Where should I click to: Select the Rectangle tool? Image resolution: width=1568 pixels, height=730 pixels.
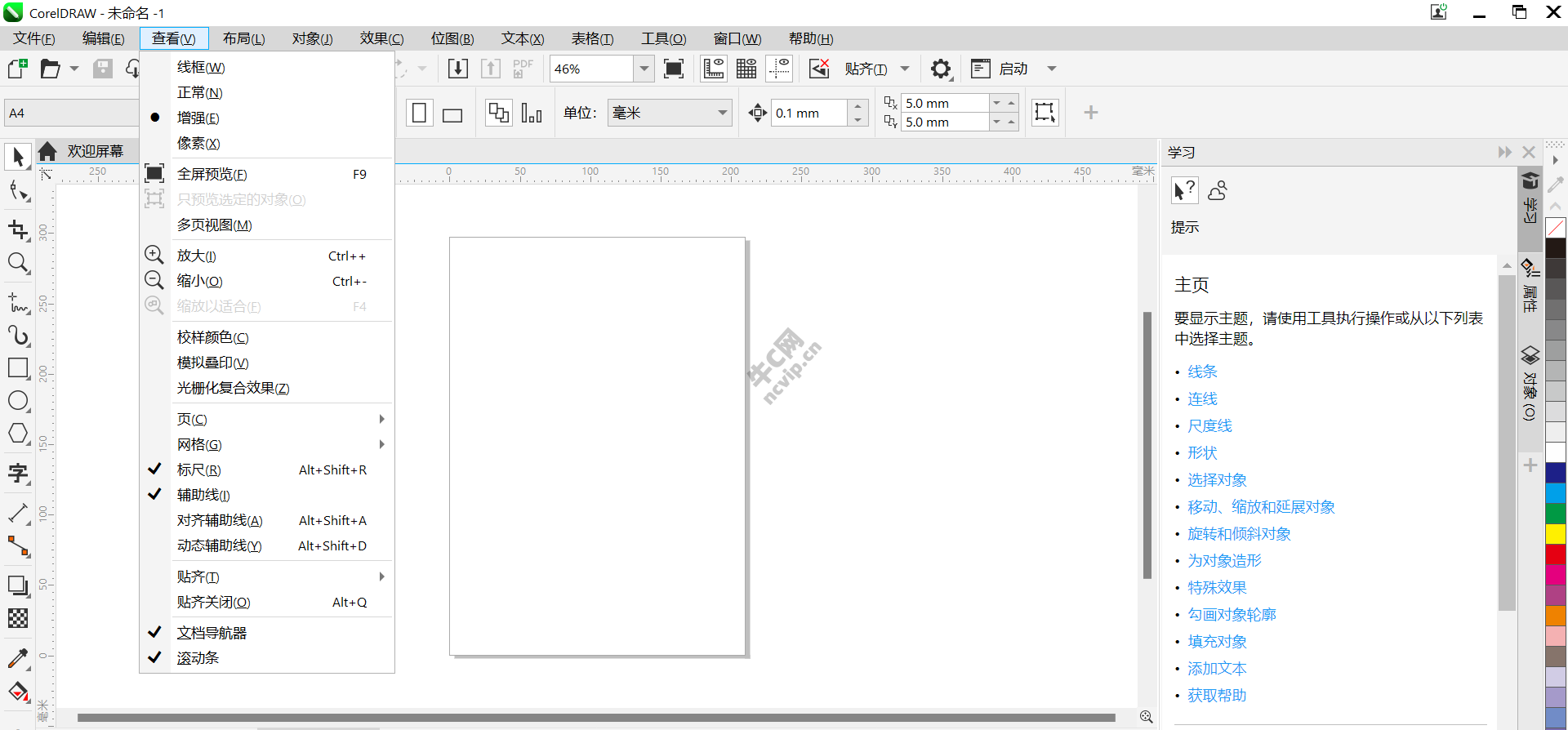tap(18, 368)
